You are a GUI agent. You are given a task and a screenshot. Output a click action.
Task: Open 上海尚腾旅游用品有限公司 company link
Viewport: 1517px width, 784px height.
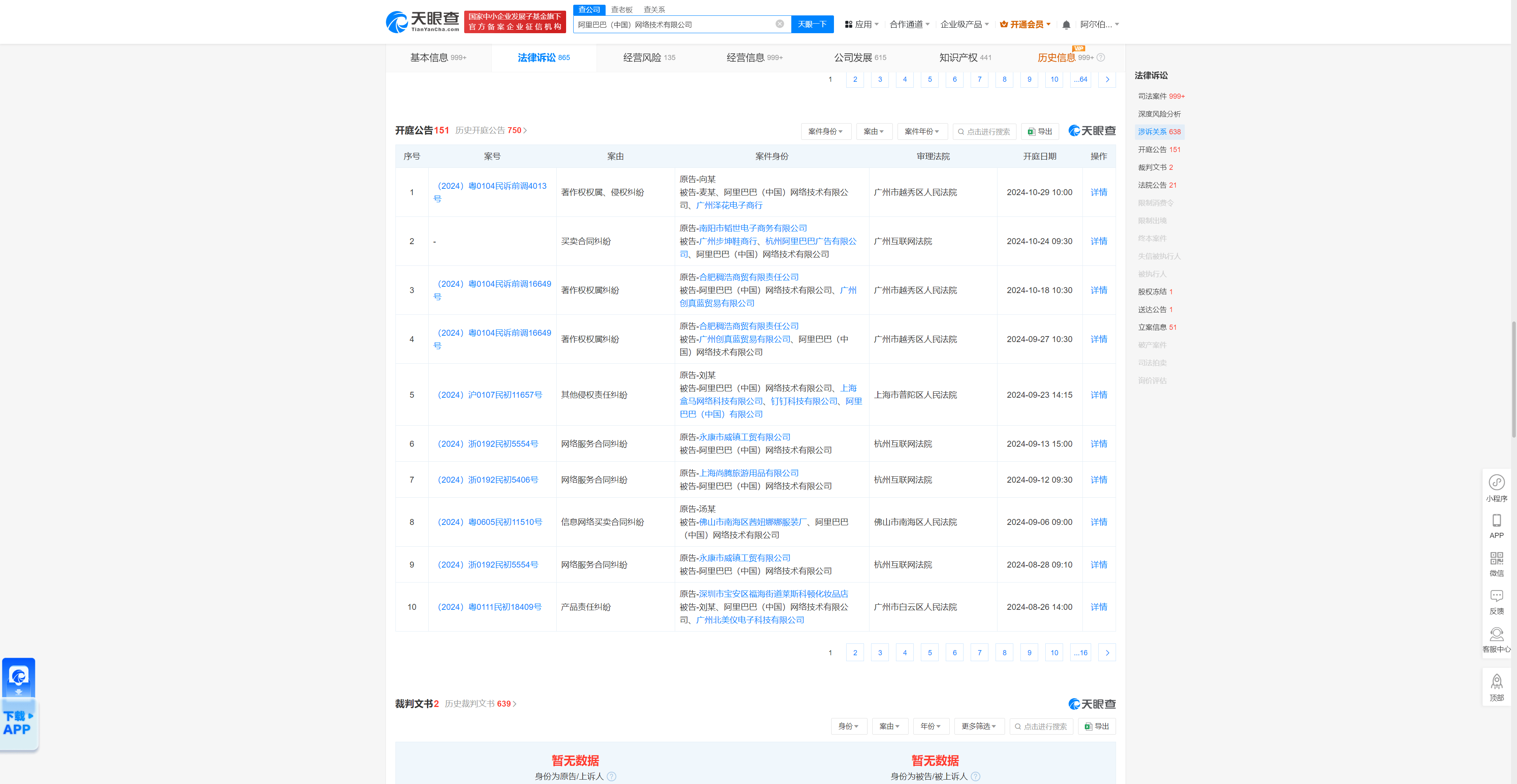tap(749, 473)
